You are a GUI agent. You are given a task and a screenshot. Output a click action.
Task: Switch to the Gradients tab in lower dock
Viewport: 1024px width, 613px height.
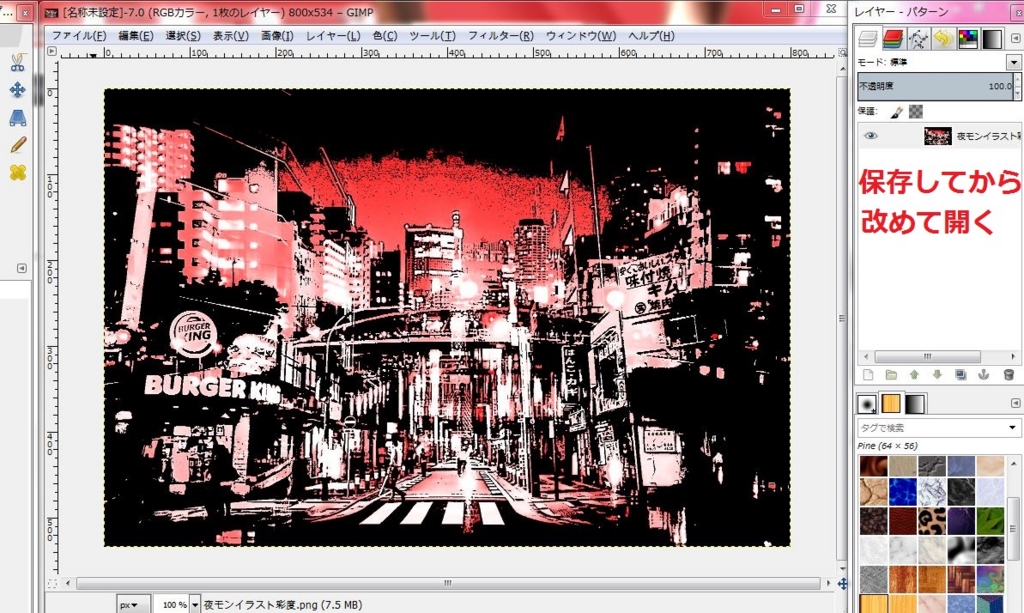tap(915, 404)
